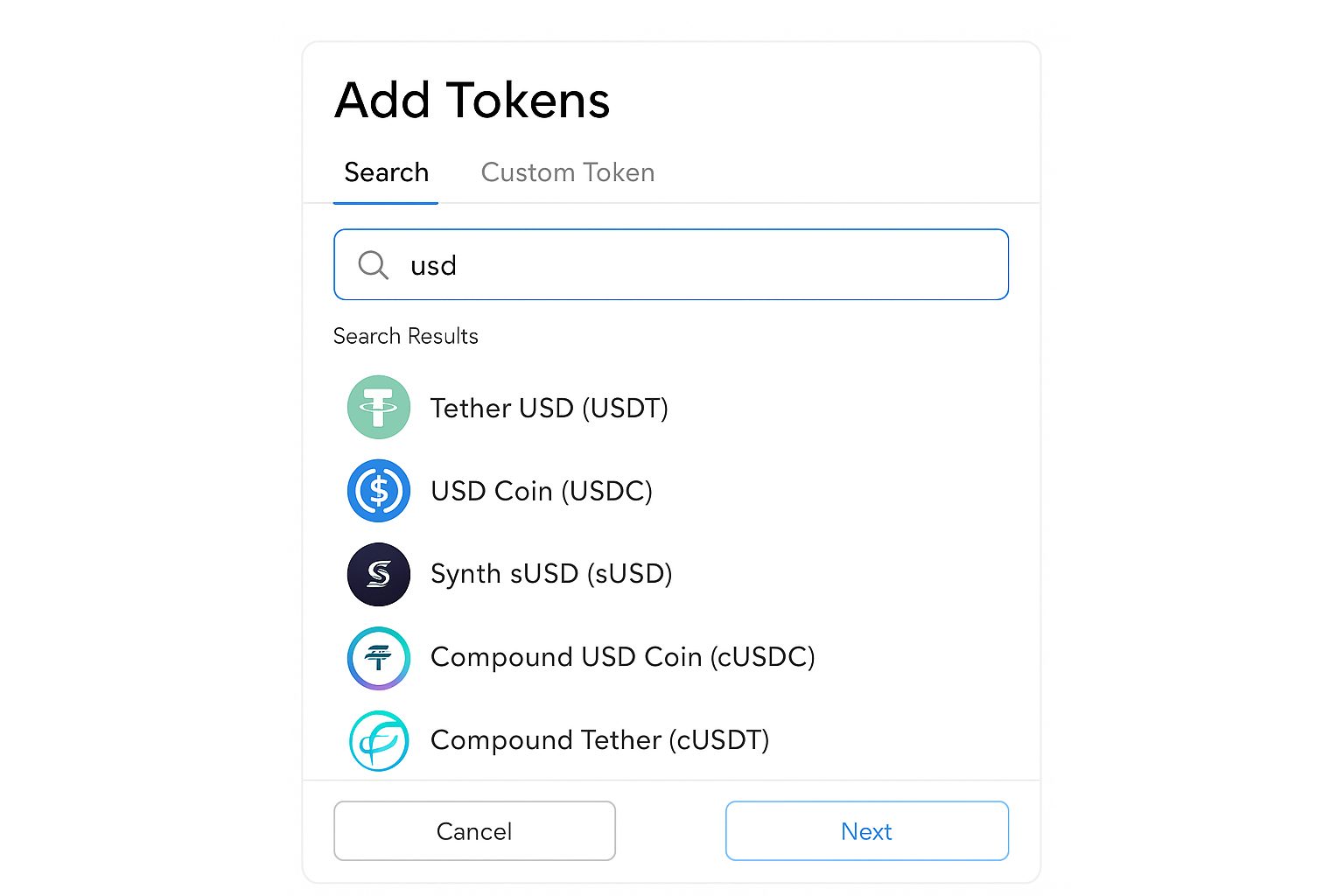Click the Compound Tether teal logo icon
The width and height of the screenshot is (1344, 896).
pos(379,740)
